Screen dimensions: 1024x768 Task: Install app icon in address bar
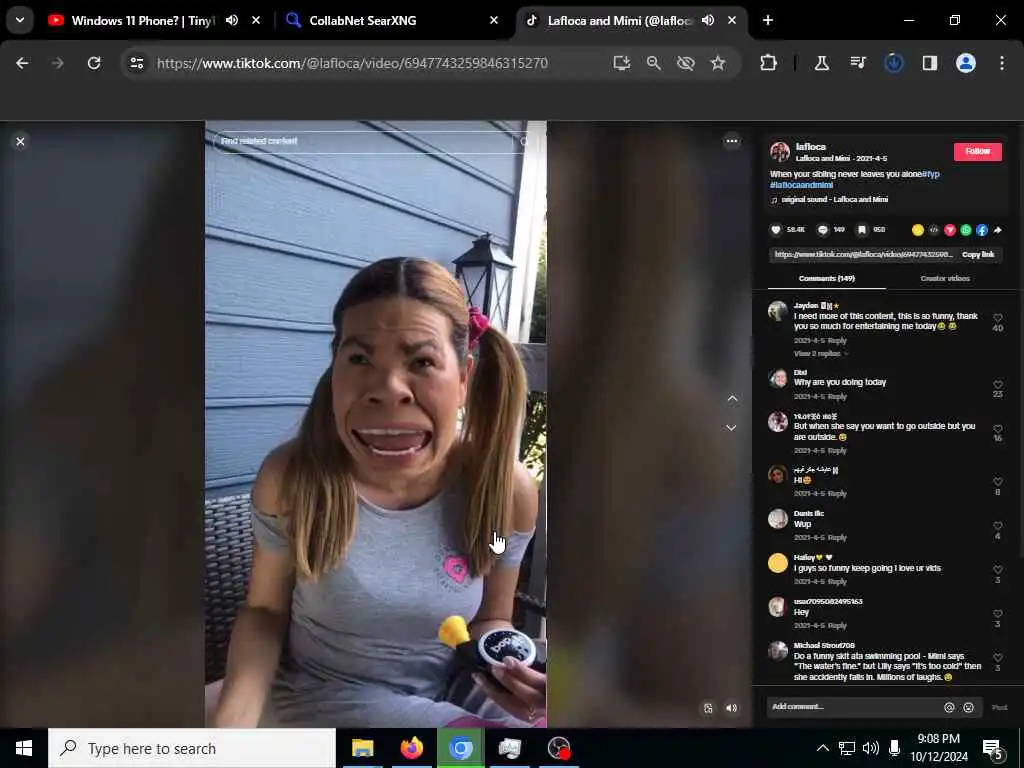coord(622,63)
